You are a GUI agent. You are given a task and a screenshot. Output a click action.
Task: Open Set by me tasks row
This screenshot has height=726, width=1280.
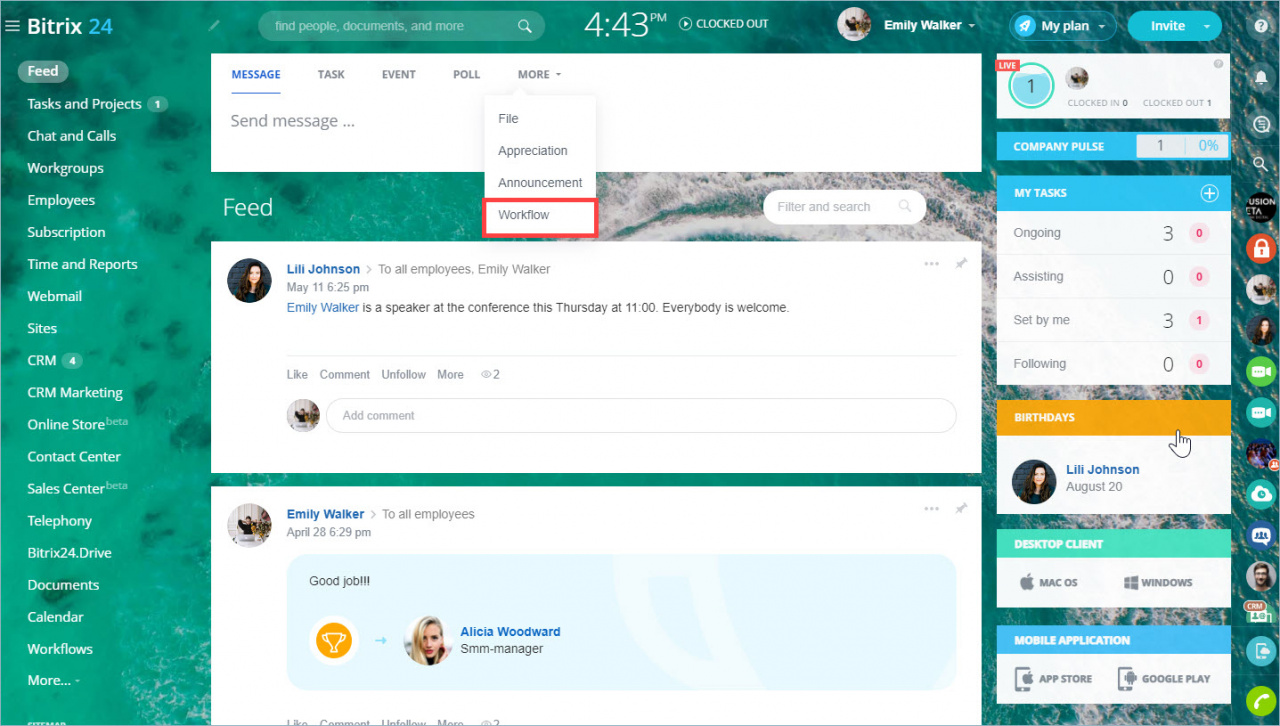coord(1114,320)
